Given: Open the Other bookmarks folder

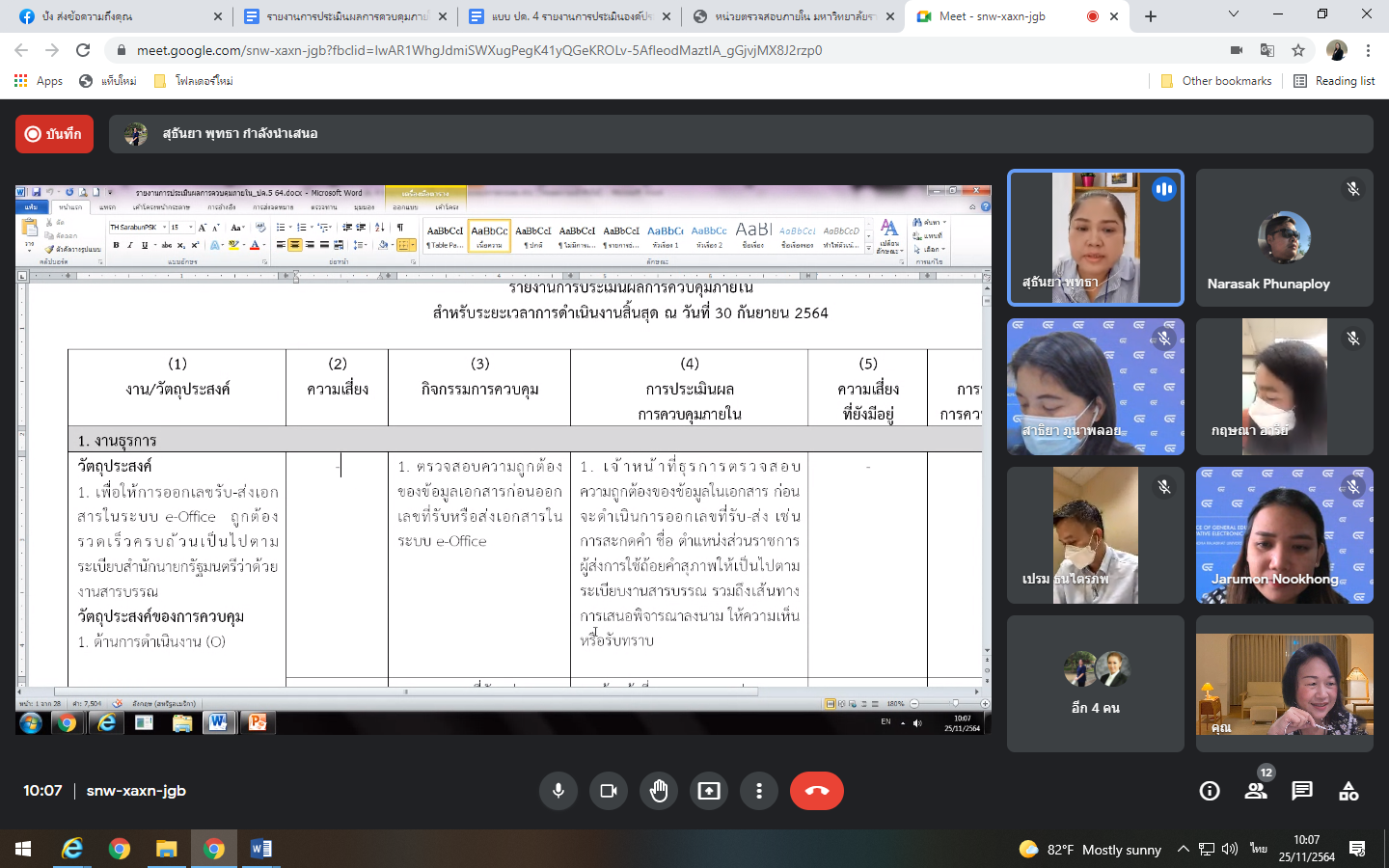Looking at the screenshot, I should [x=1216, y=81].
